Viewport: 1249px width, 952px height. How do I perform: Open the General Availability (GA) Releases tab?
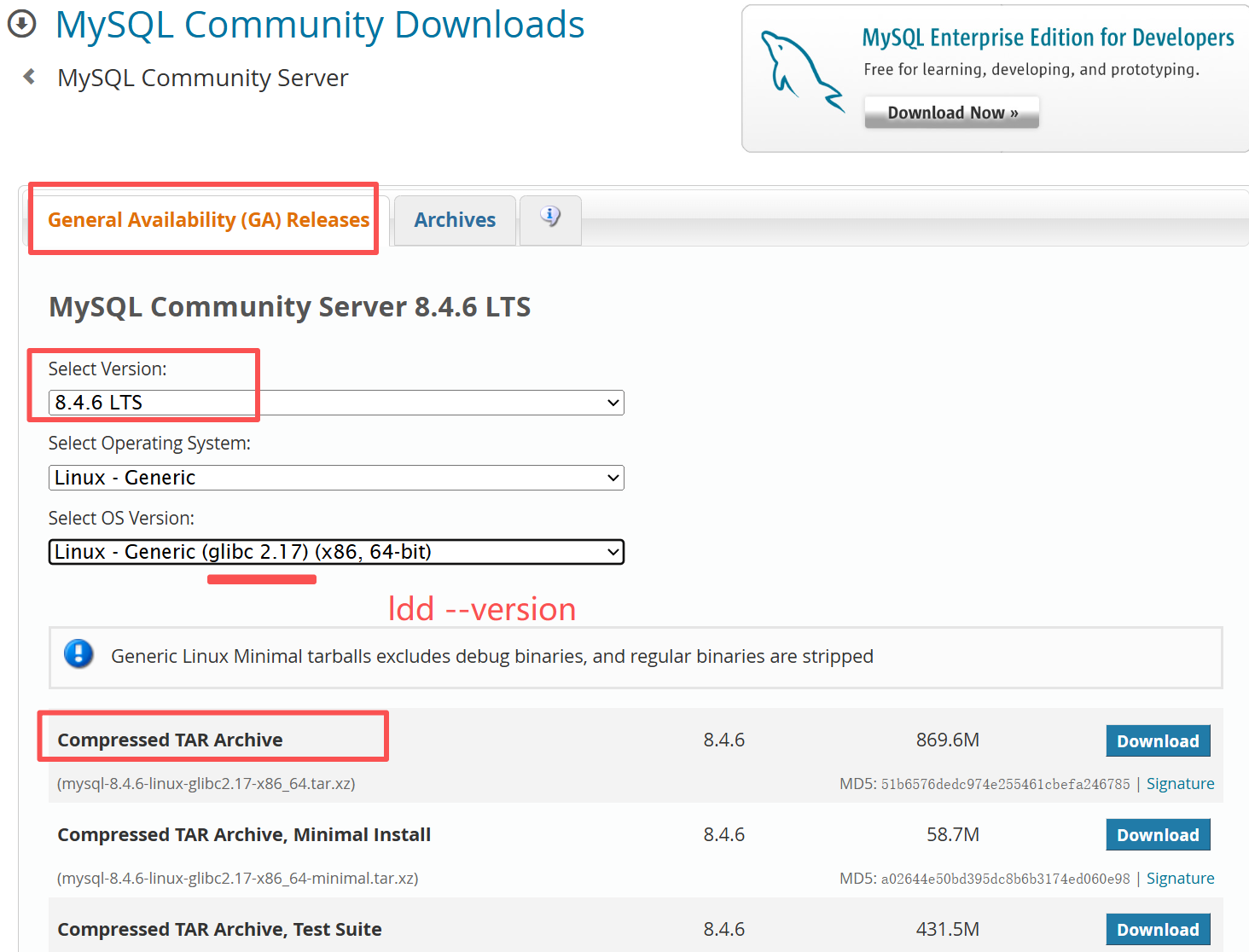click(209, 220)
